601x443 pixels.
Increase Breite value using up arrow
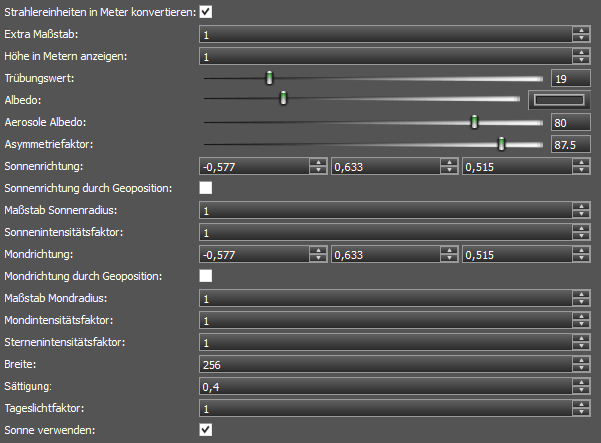581,361
